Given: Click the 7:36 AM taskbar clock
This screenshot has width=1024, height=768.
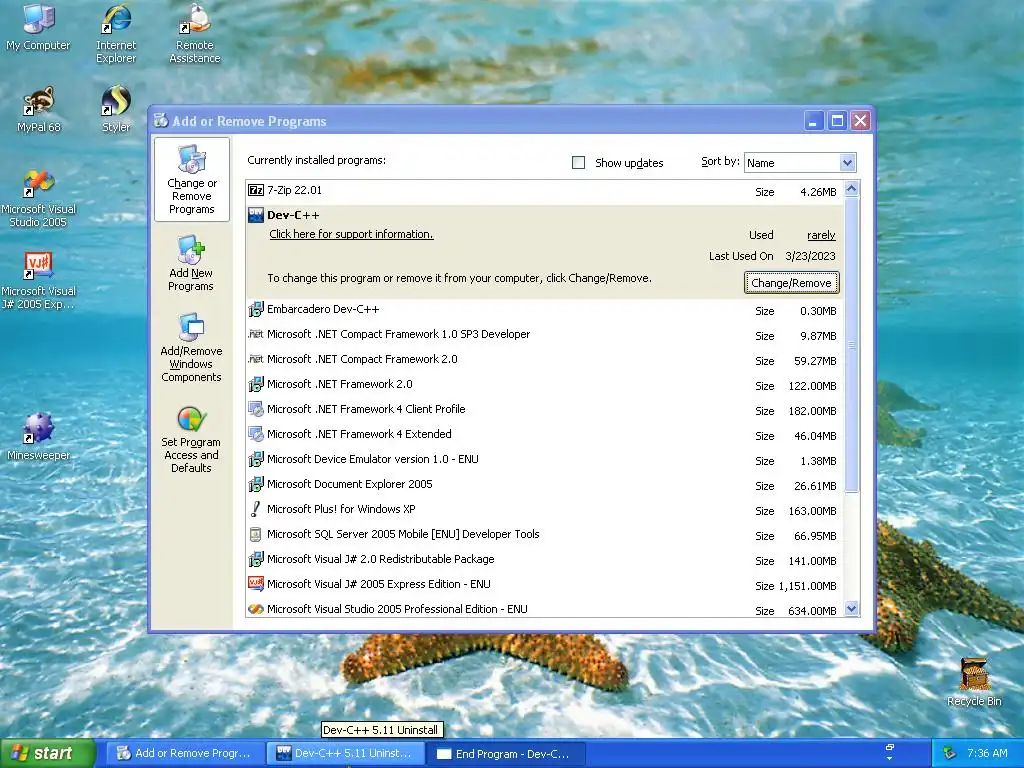Looking at the screenshot, I should [x=987, y=753].
